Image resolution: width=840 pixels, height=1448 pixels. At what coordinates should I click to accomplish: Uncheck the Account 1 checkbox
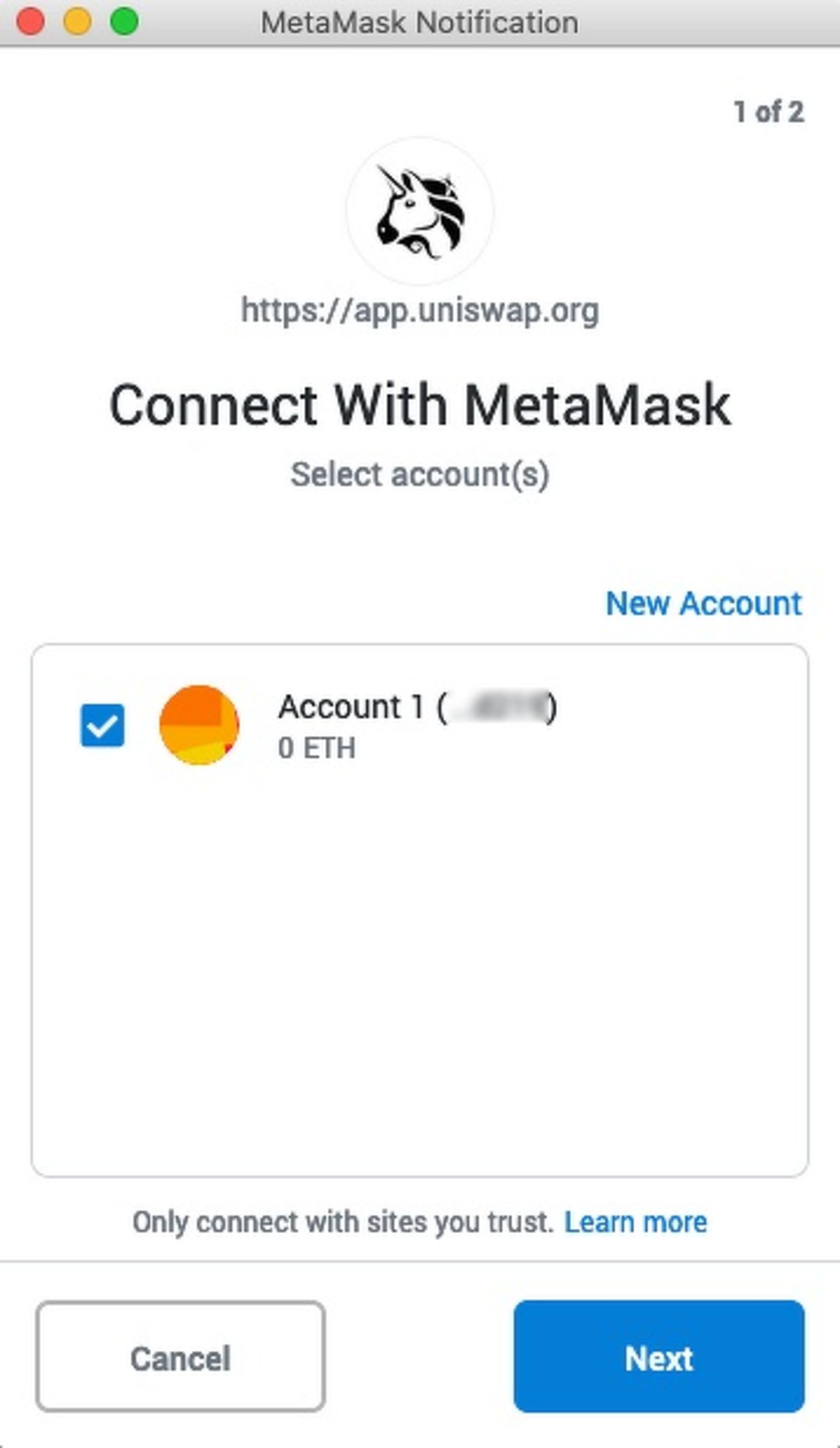pyautogui.click(x=102, y=725)
